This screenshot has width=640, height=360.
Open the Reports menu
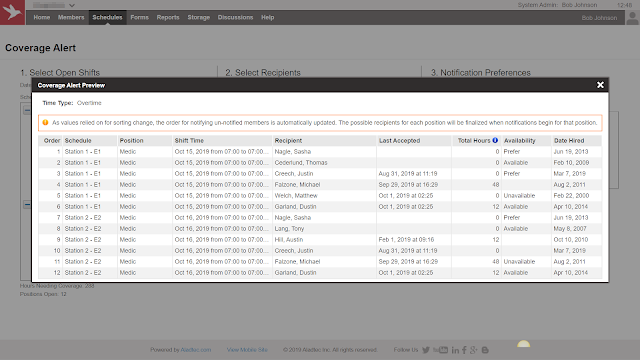point(168,18)
